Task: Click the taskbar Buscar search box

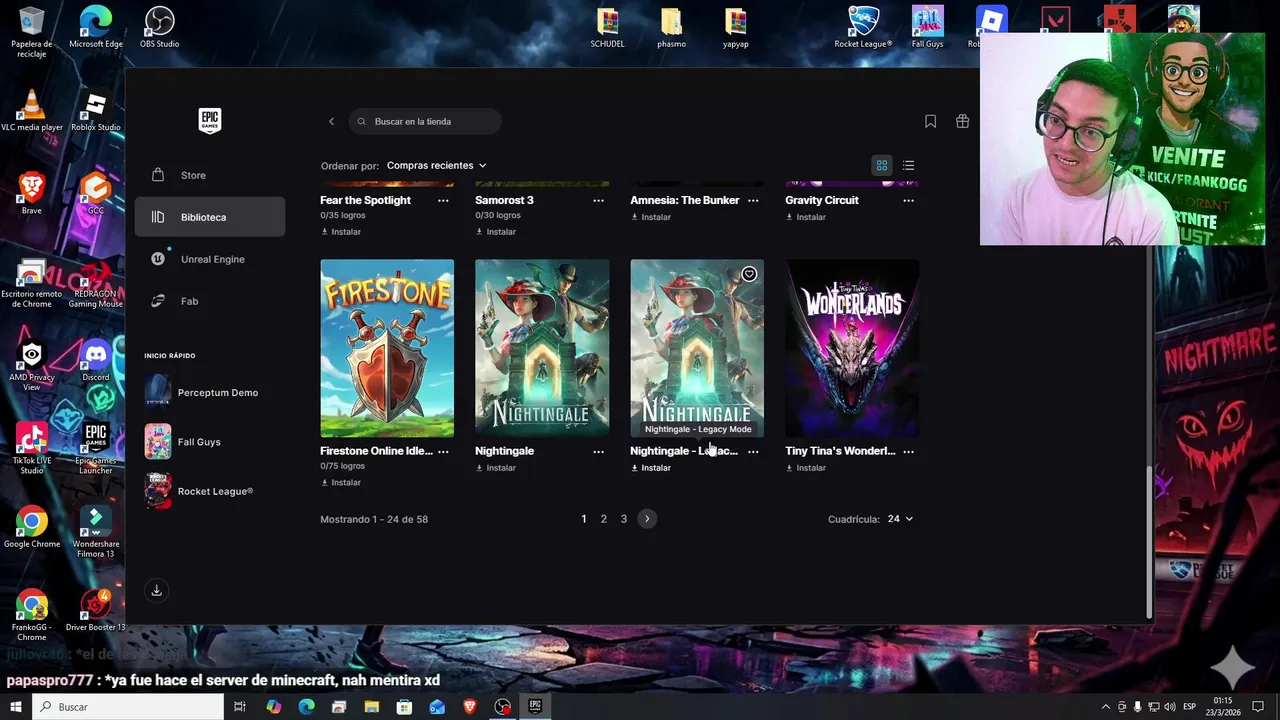Action: [128, 706]
